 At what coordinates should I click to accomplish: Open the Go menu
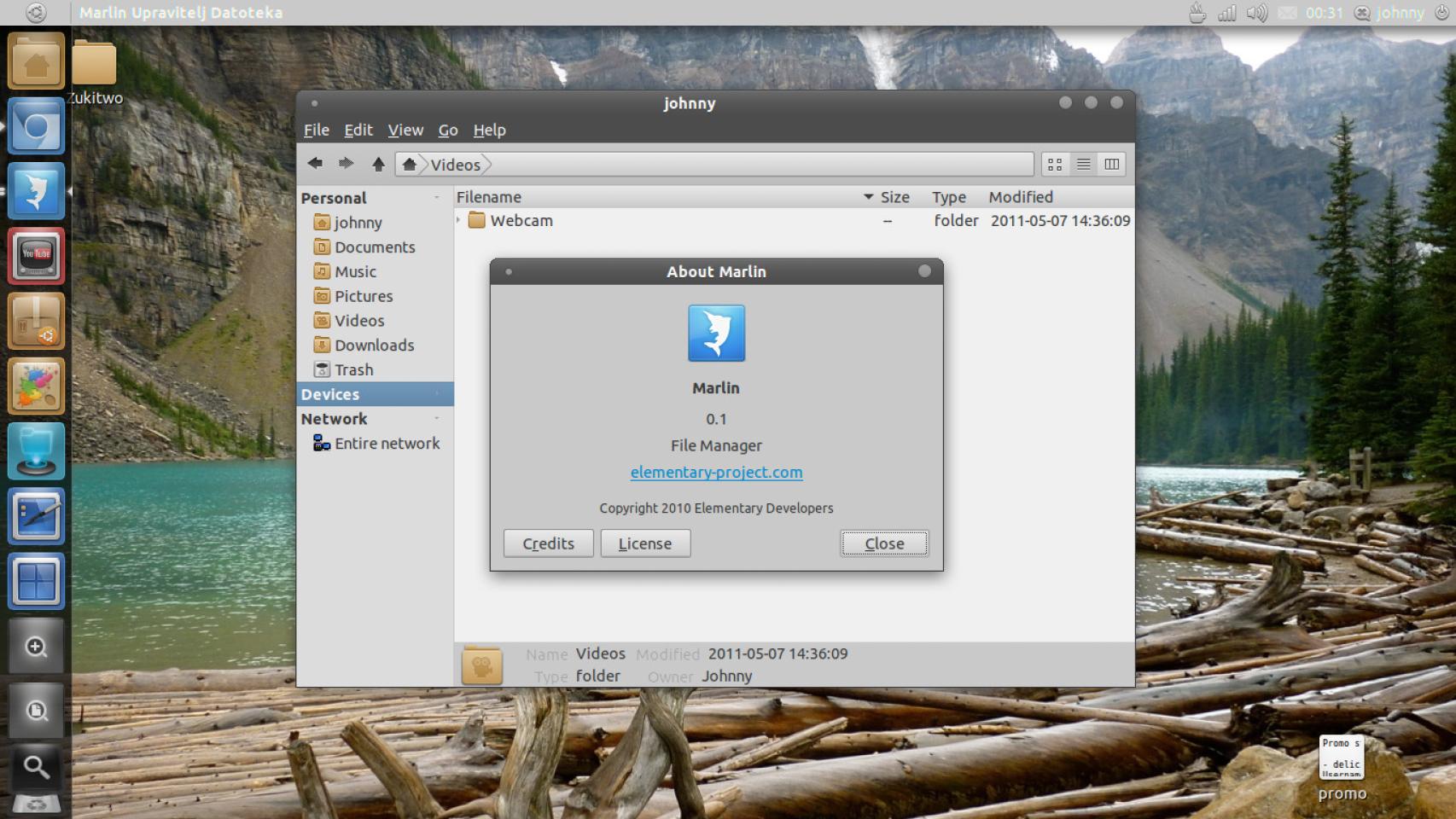coord(448,130)
